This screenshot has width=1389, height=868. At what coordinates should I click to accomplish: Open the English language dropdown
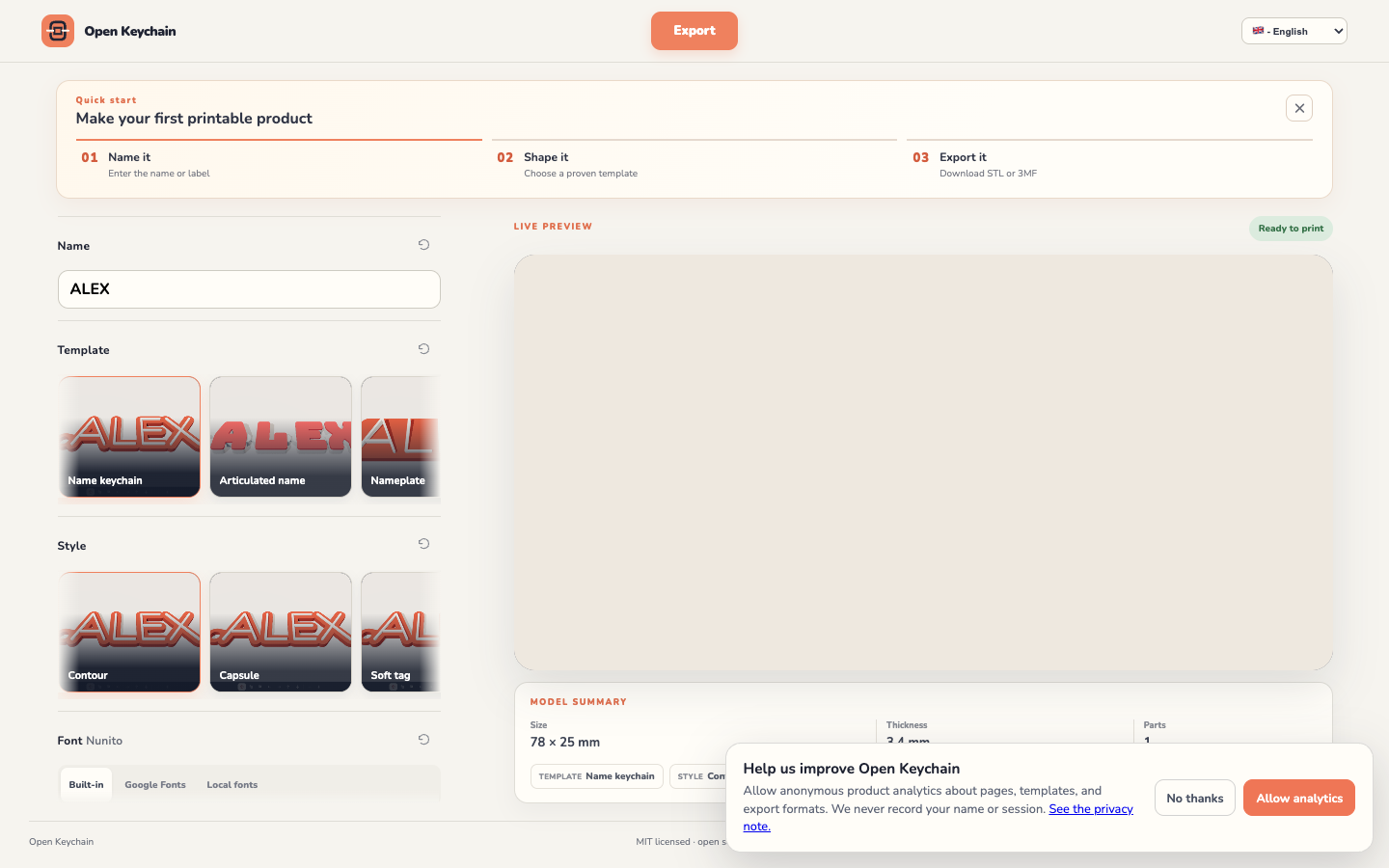coord(1294,31)
